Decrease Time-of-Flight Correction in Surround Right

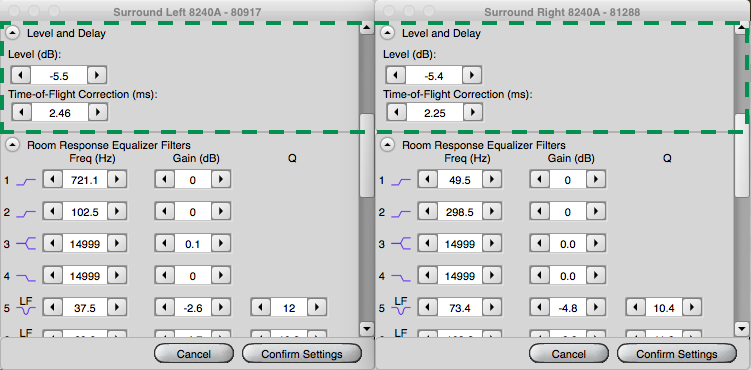(397, 112)
